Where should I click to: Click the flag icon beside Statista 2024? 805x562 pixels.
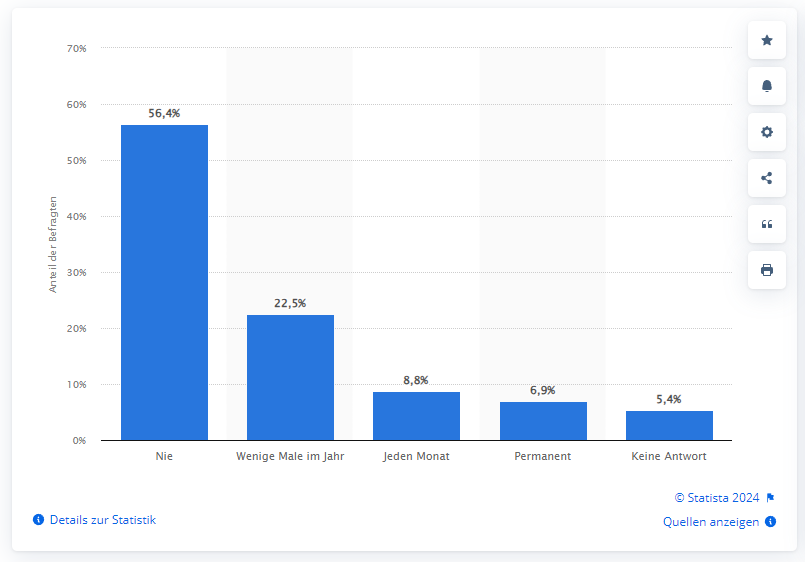click(x=770, y=498)
